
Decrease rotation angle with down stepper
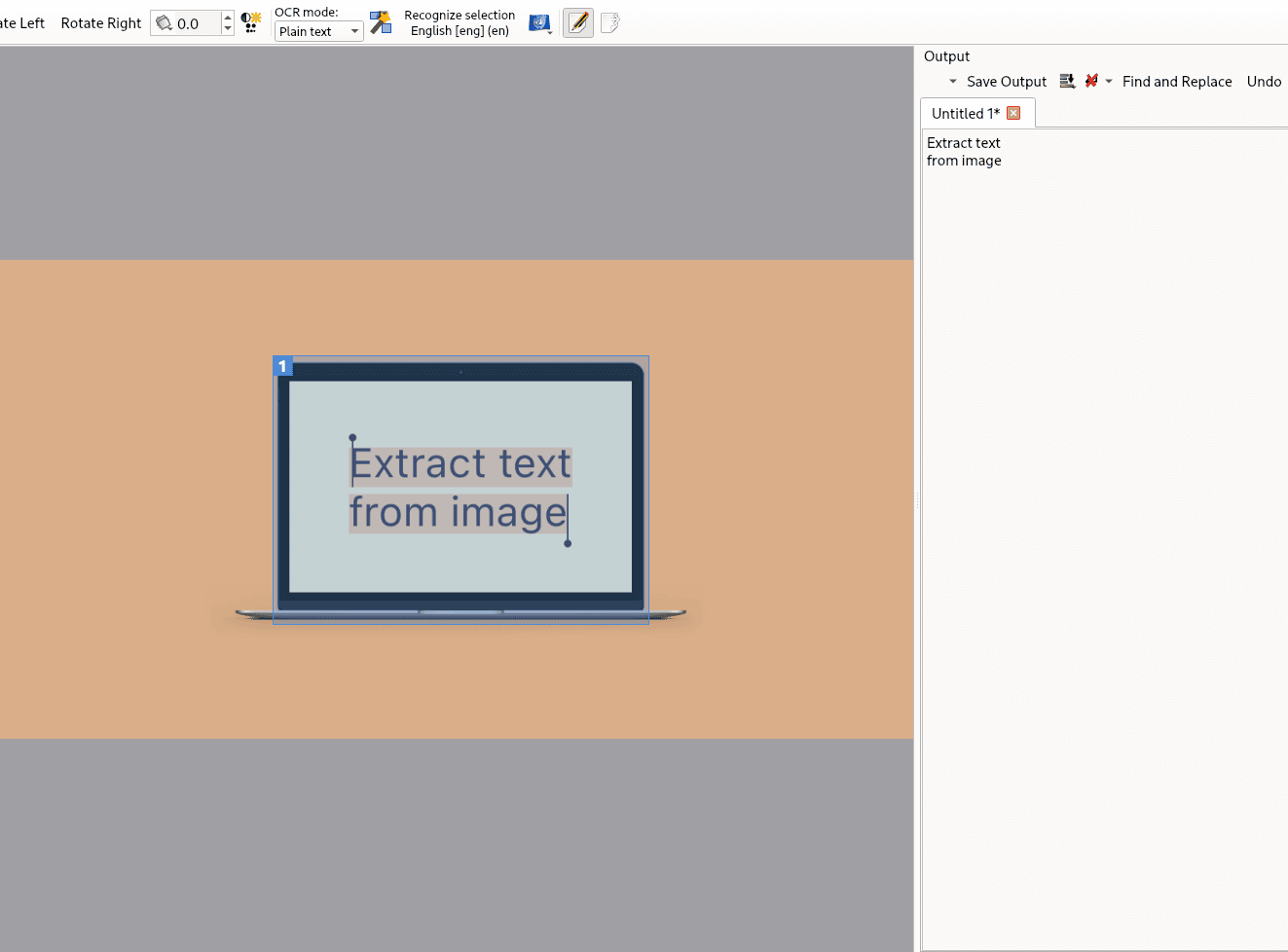(228, 29)
